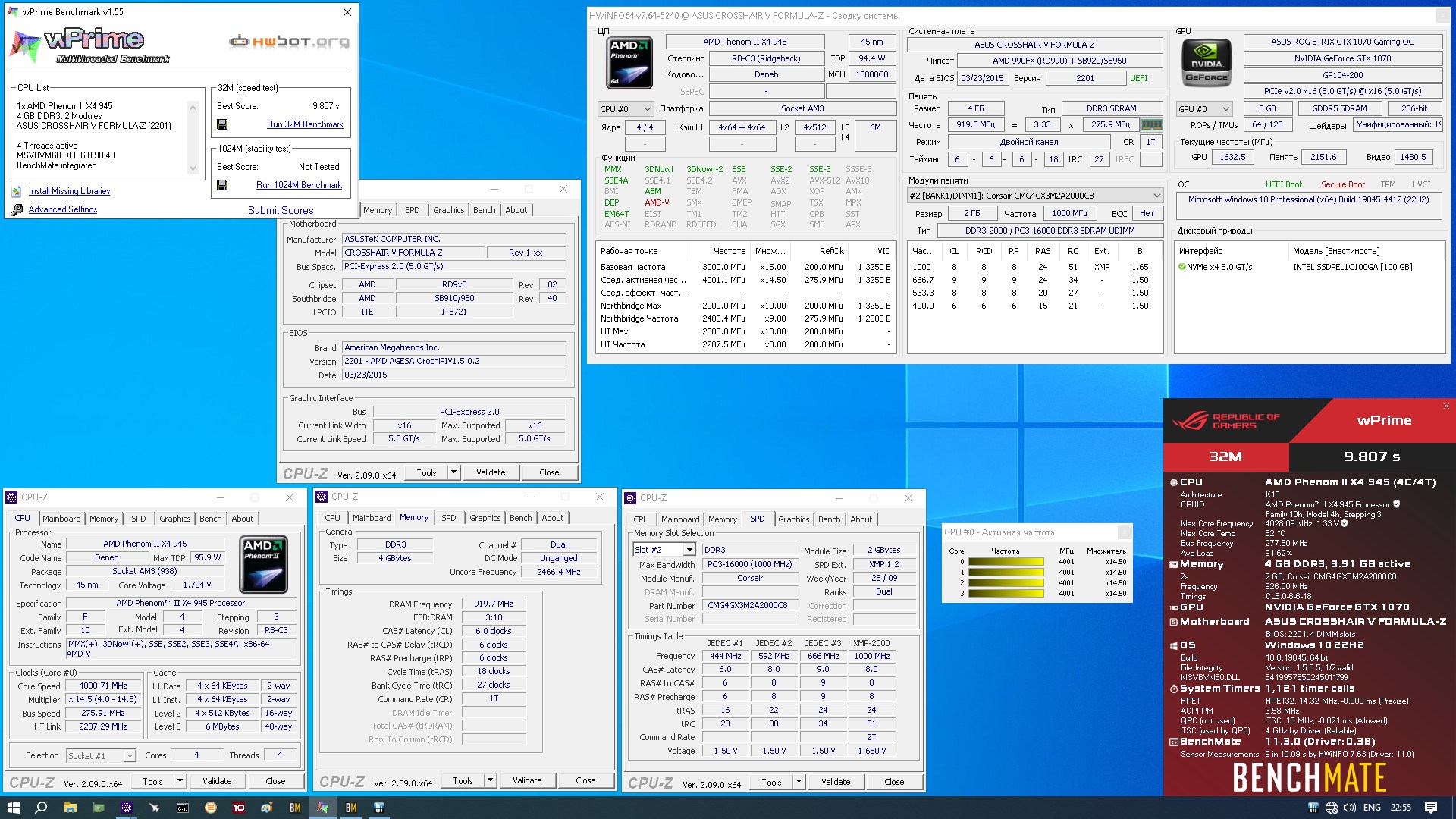Click Validate in CPU-Z Mainboard window
Viewport: 1456px width, 819px height.
point(491,472)
